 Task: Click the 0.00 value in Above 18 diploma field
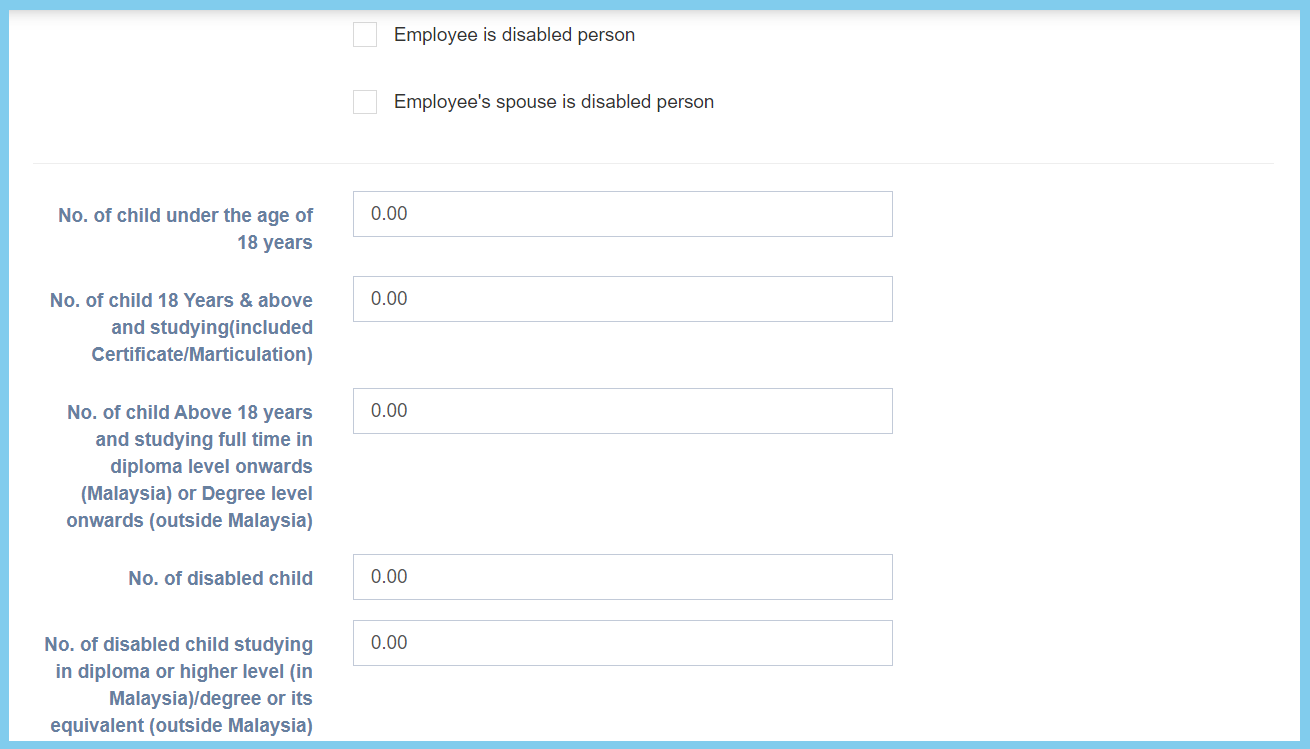(389, 411)
